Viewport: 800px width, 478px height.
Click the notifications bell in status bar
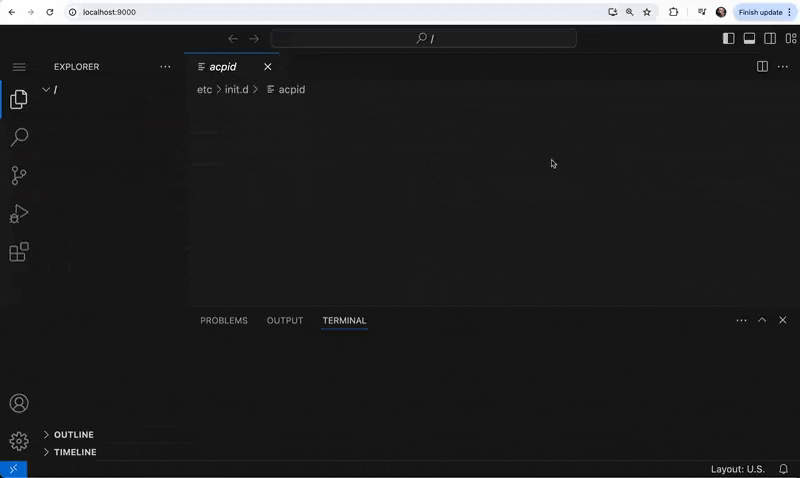click(783, 469)
